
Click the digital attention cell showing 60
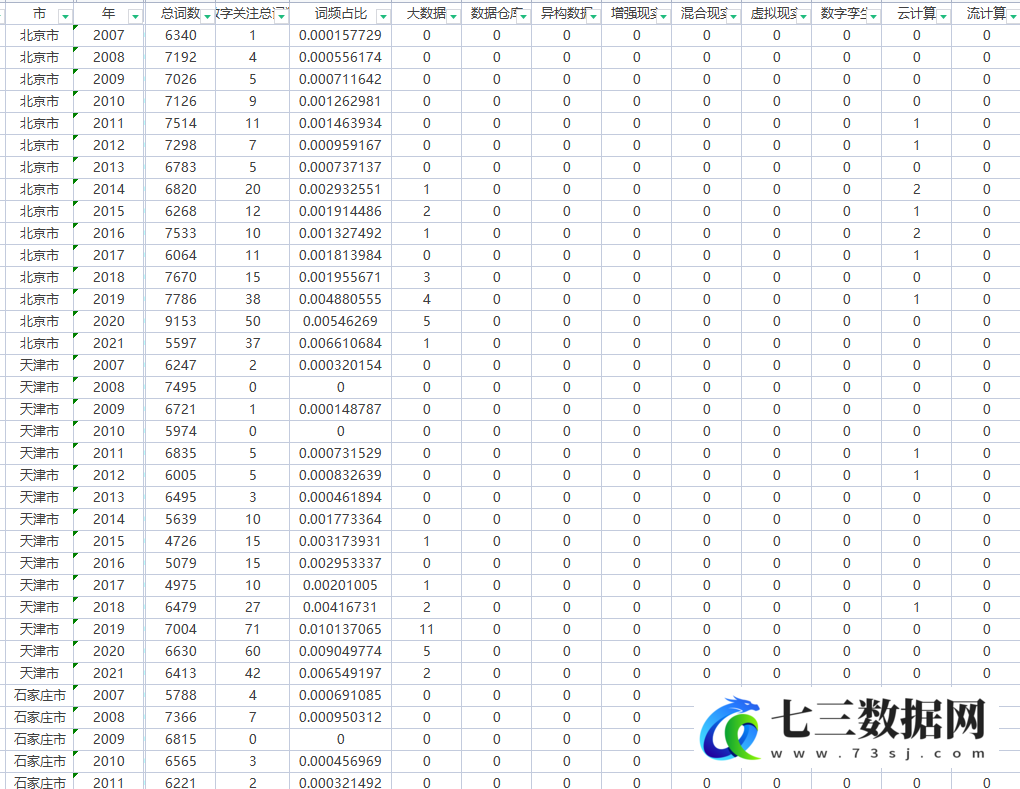[252, 651]
